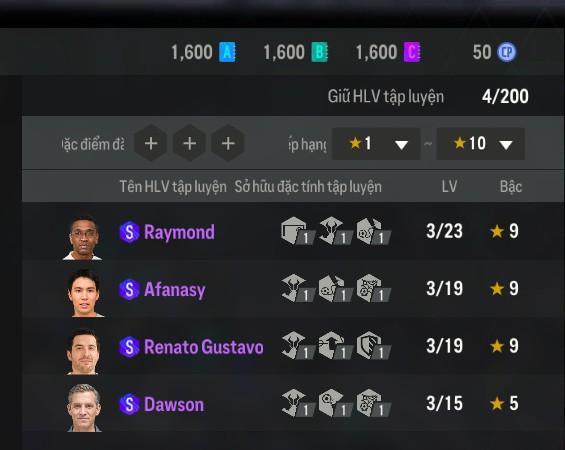
Task: Sort by the Bậc column header
Action: (511, 187)
